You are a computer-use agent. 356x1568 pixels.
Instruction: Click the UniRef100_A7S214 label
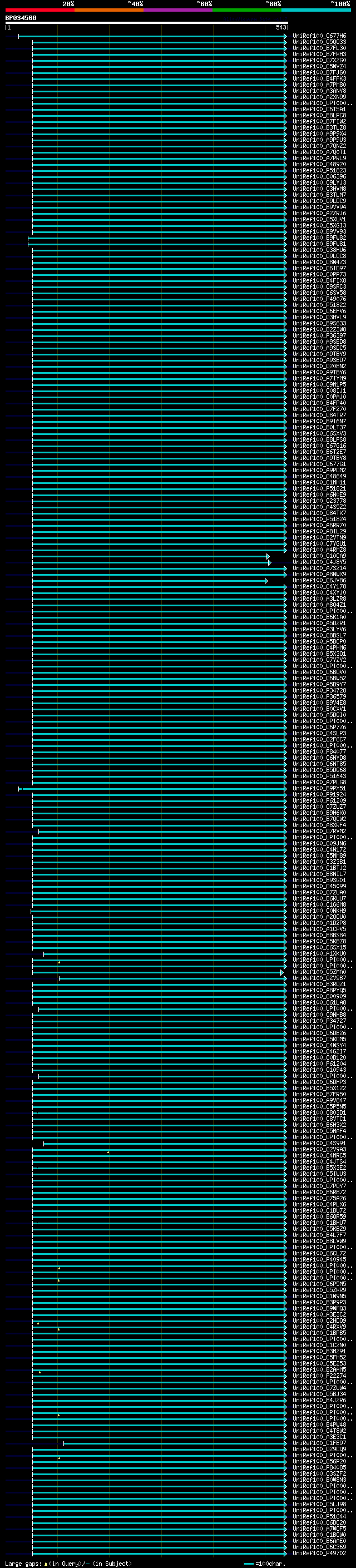(x=319, y=568)
